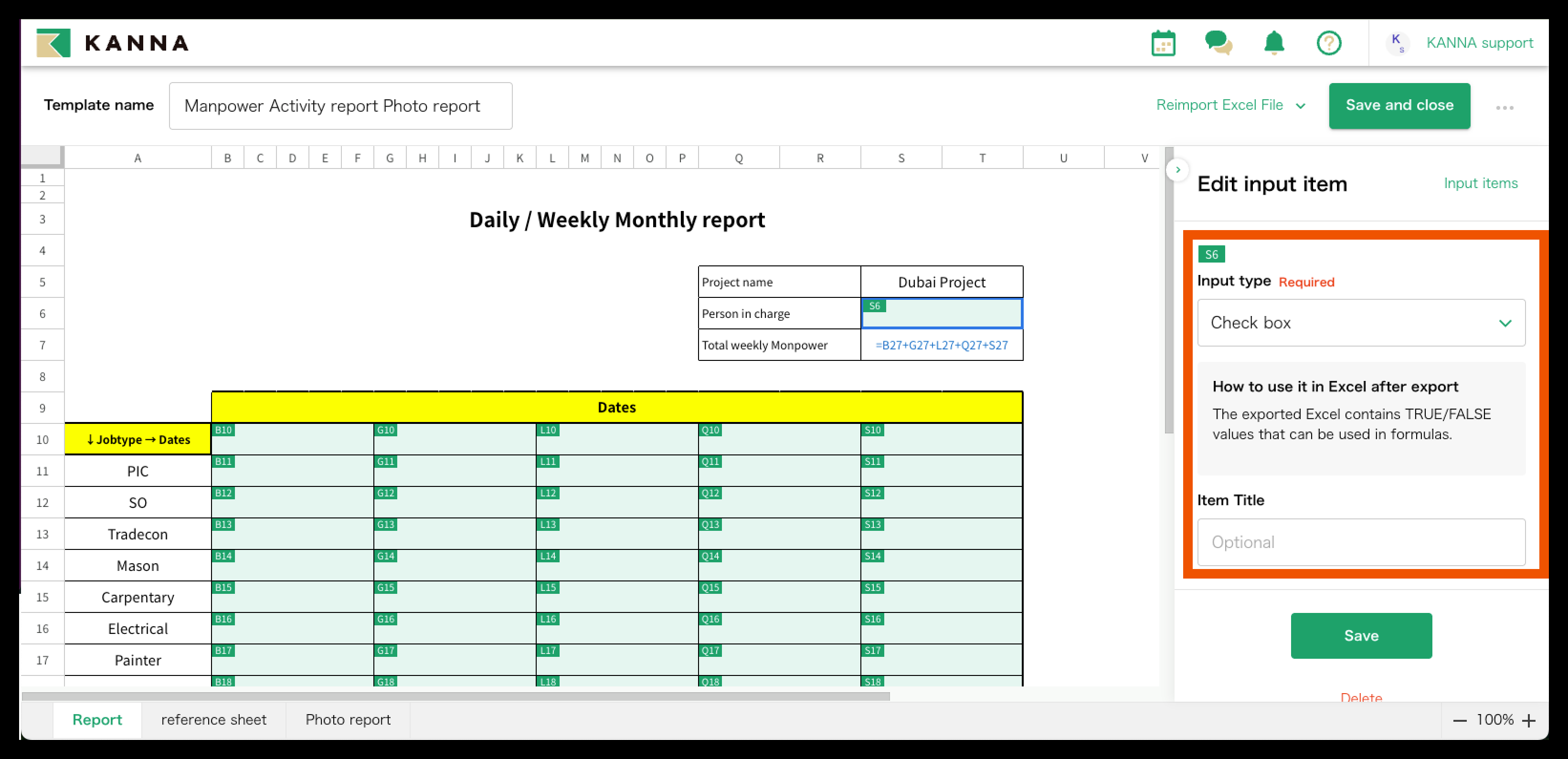Save the S6 input item settings
This screenshot has height=759, width=1568.
1361,635
